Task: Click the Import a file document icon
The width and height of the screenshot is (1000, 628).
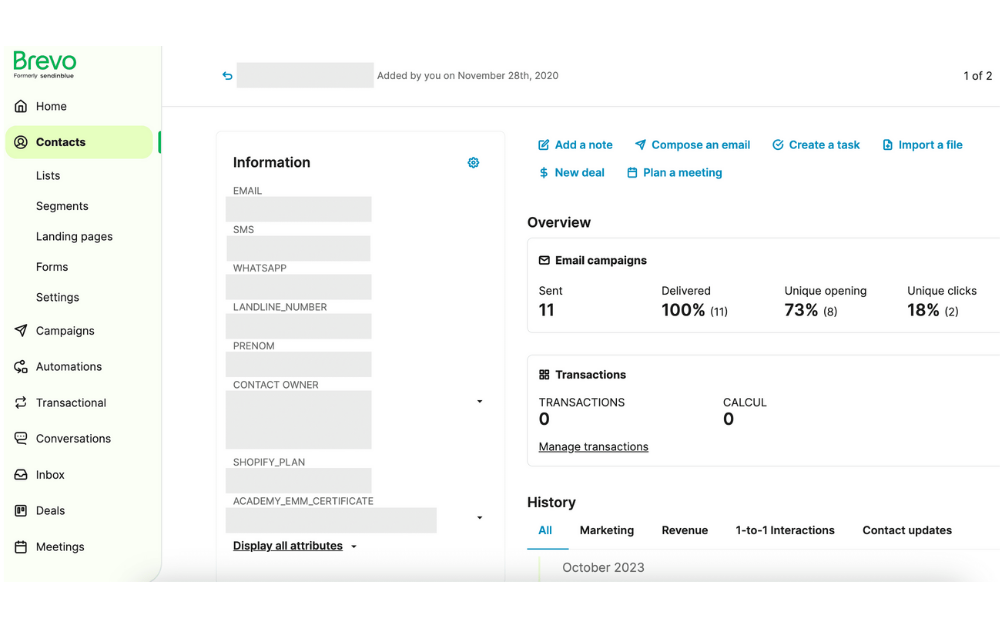Action: (x=887, y=145)
